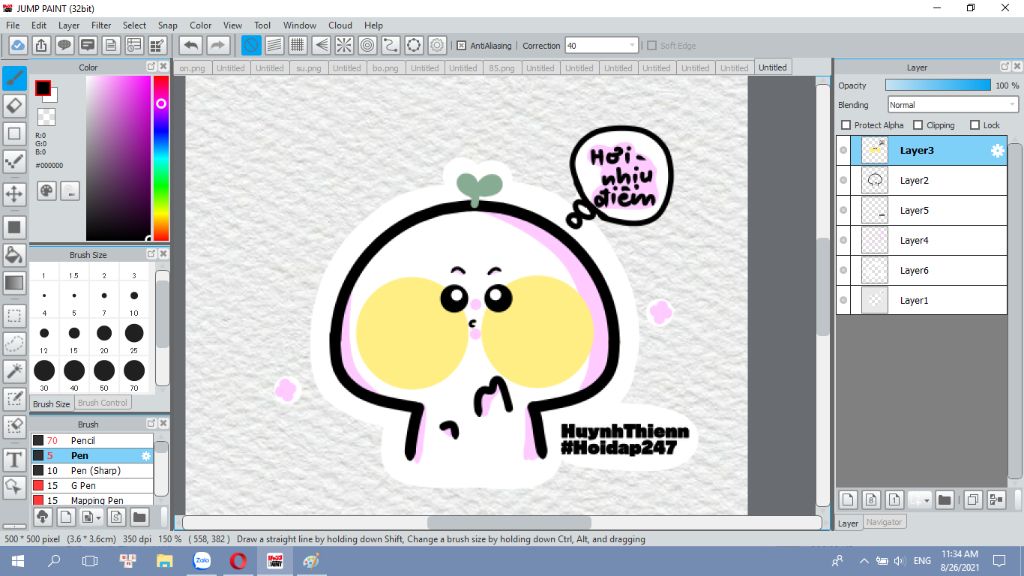The width and height of the screenshot is (1024, 576).
Task: Hide Layer2 with its visibility dot
Action: [x=844, y=180]
